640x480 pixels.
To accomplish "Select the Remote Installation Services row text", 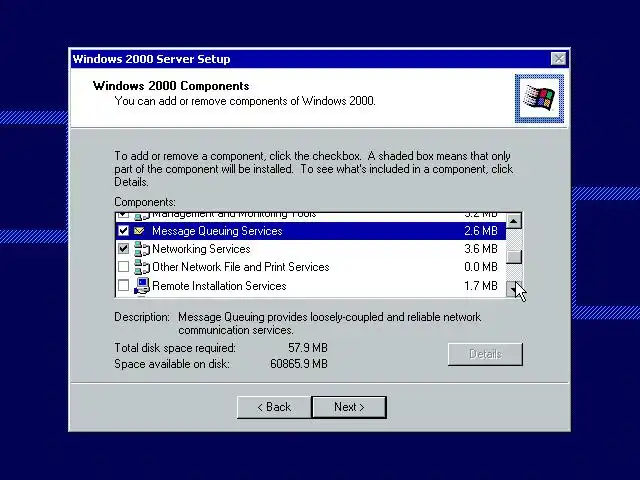I will (x=219, y=286).
